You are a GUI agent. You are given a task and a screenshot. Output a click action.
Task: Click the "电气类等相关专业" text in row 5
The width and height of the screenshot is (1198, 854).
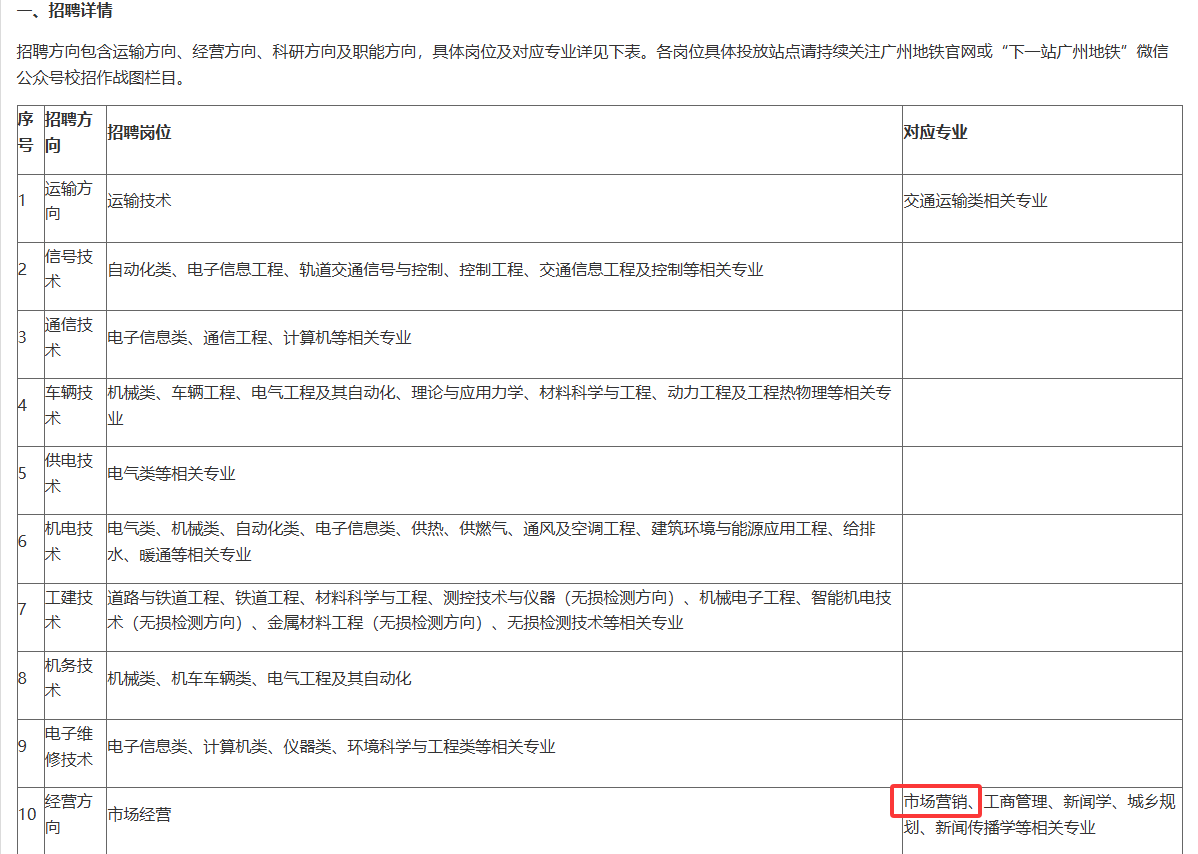[171, 473]
